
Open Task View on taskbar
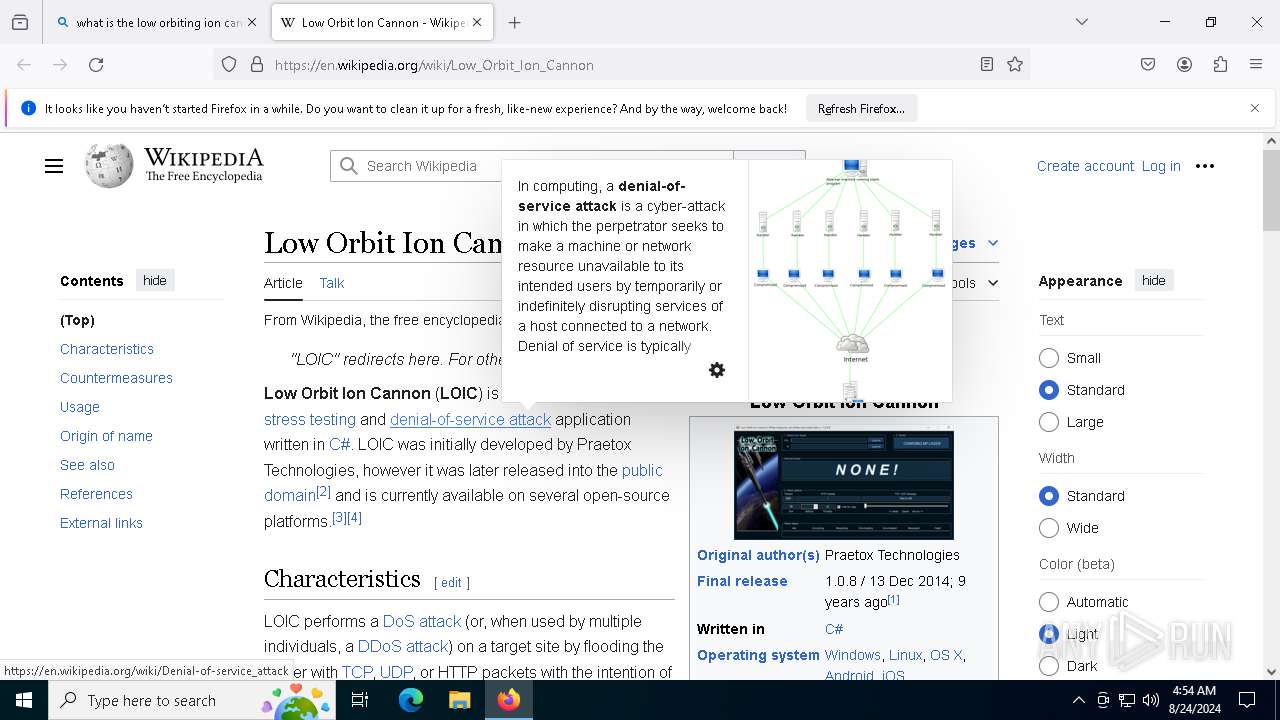pyautogui.click(x=360, y=700)
